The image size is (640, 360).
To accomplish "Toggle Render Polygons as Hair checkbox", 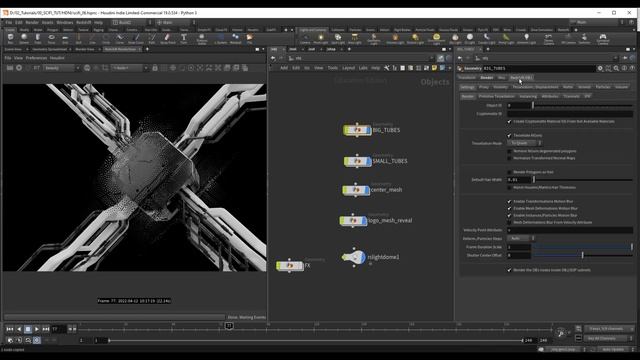I will pos(509,172).
